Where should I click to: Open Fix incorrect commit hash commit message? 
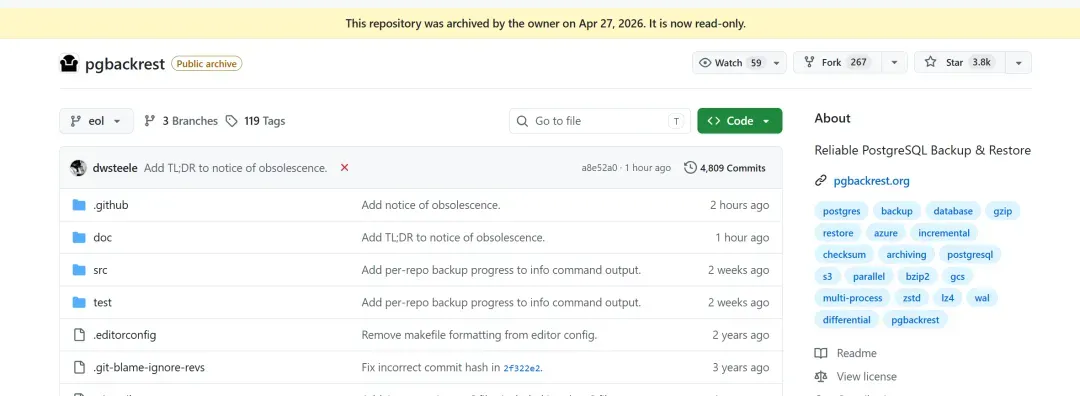point(430,368)
